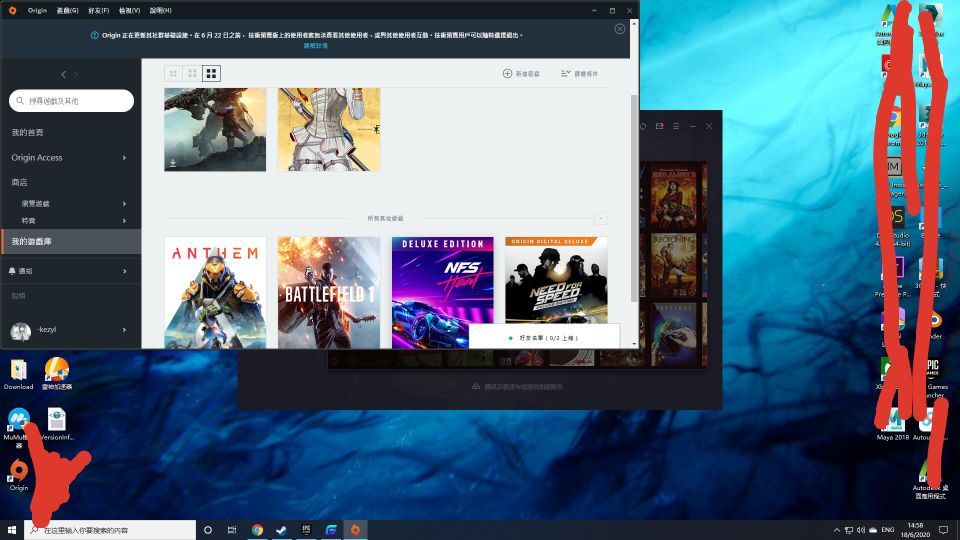The height and width of the screenshot is (540, 960).
Task: Open the friends list chat bar
Action: (x=544, y=337)
